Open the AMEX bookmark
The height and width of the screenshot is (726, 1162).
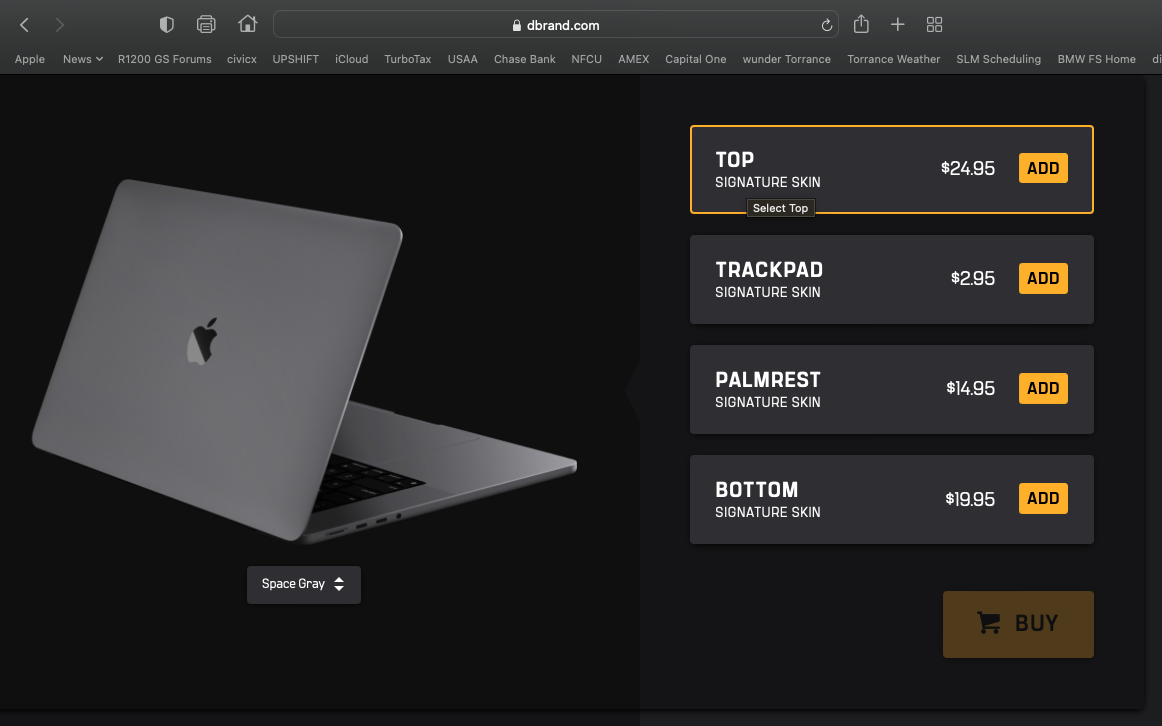[634, 59]
